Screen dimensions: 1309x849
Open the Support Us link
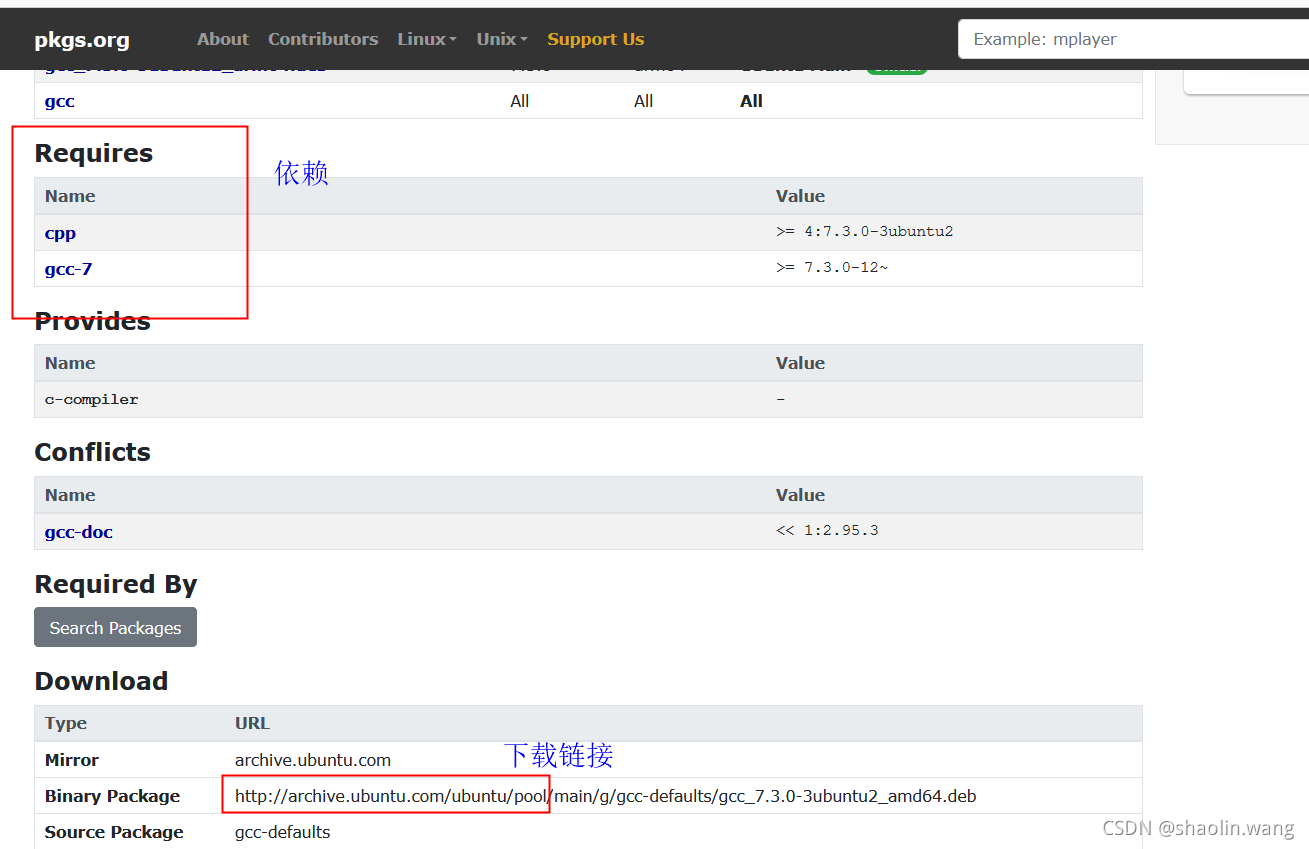coord(595,39)
